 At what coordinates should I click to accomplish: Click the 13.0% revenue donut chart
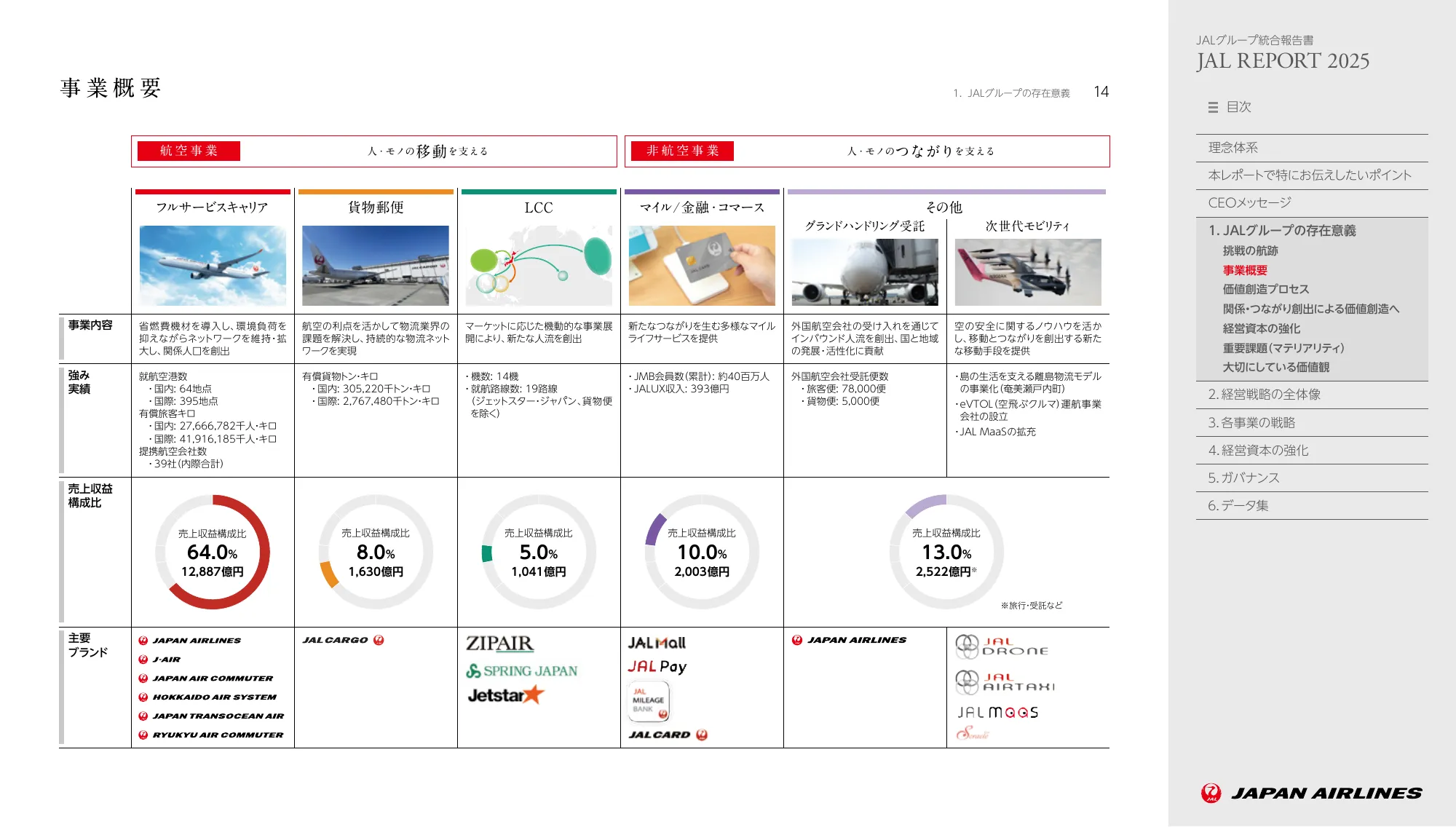point(946,552)
